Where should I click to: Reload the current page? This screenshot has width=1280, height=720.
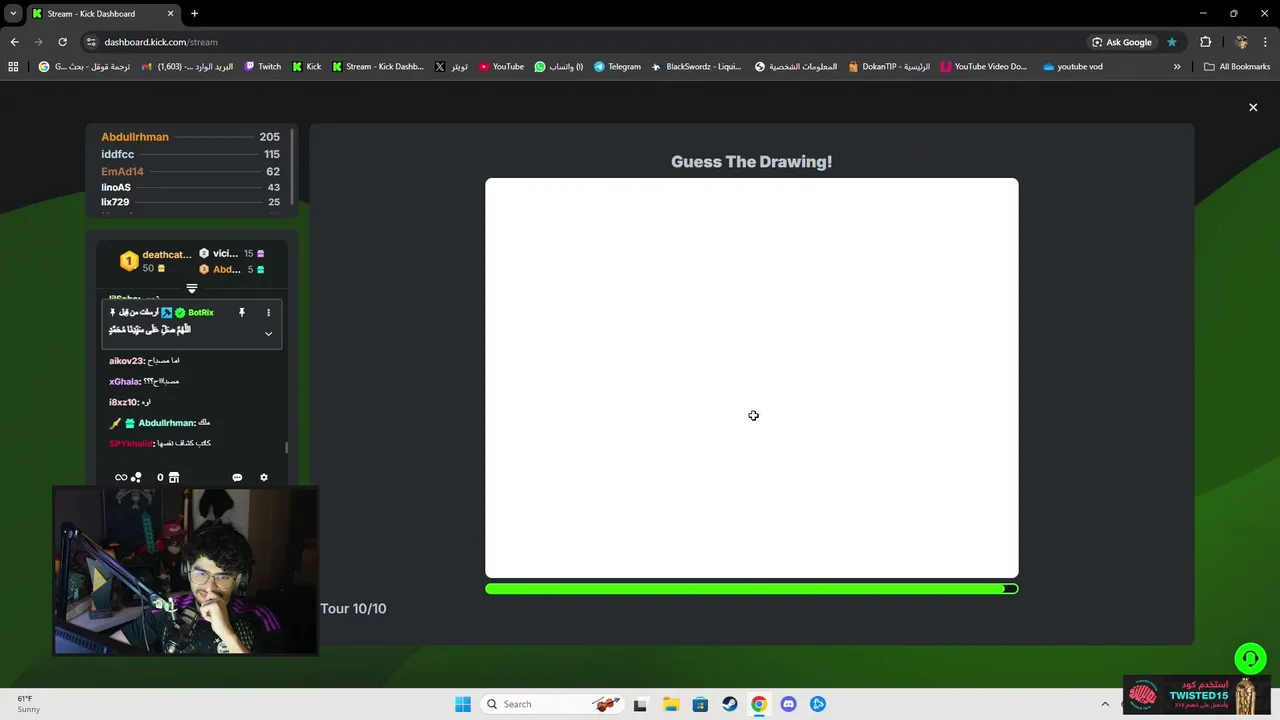(x=62, y=42)
